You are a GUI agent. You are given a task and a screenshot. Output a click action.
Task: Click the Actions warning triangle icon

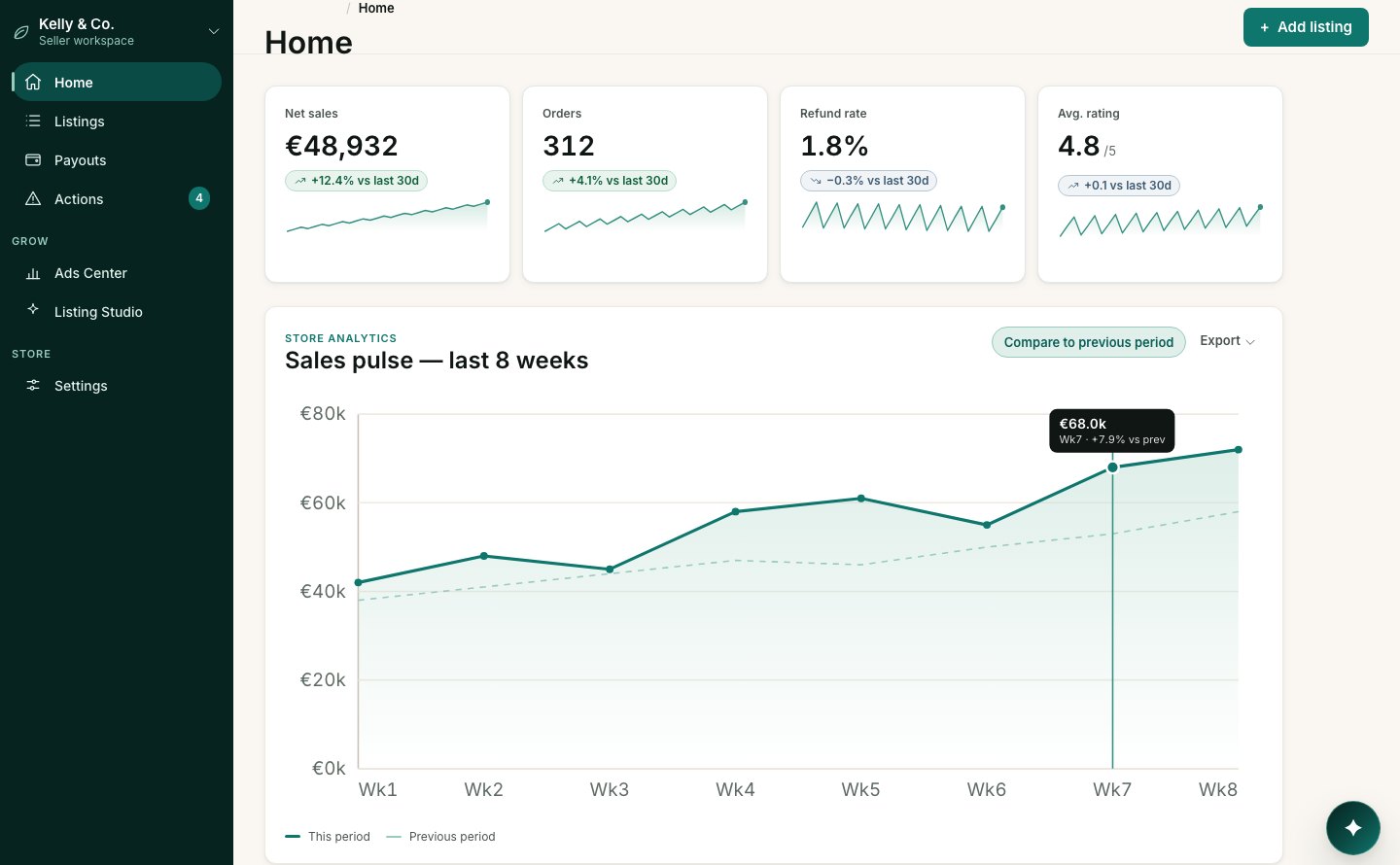coord(33,198)
